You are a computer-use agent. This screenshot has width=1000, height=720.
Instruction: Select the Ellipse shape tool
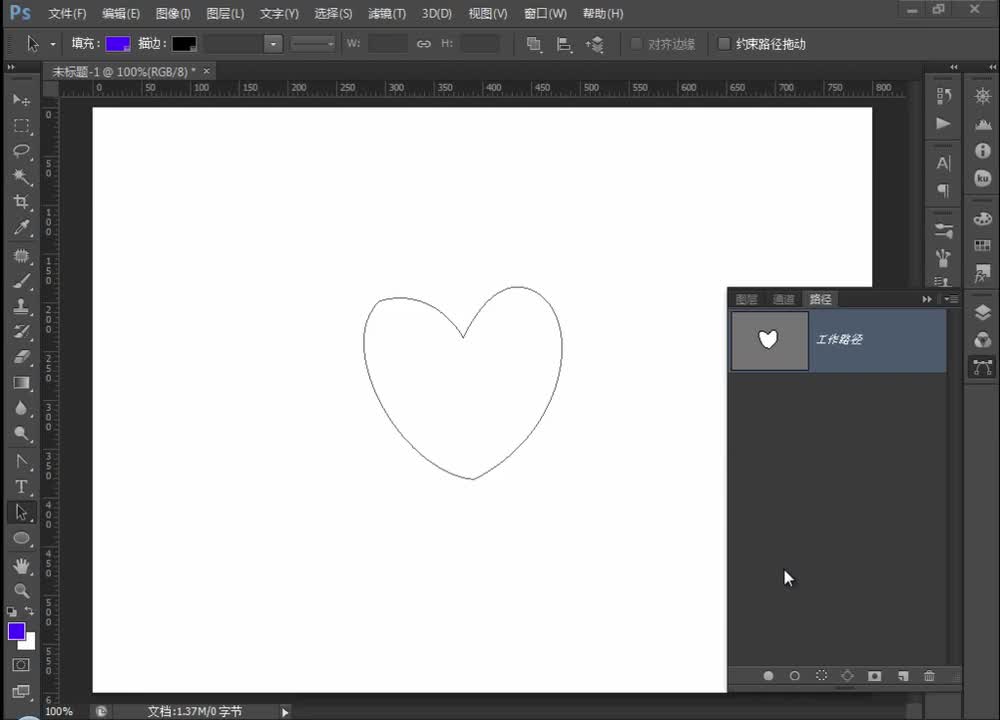21,538
